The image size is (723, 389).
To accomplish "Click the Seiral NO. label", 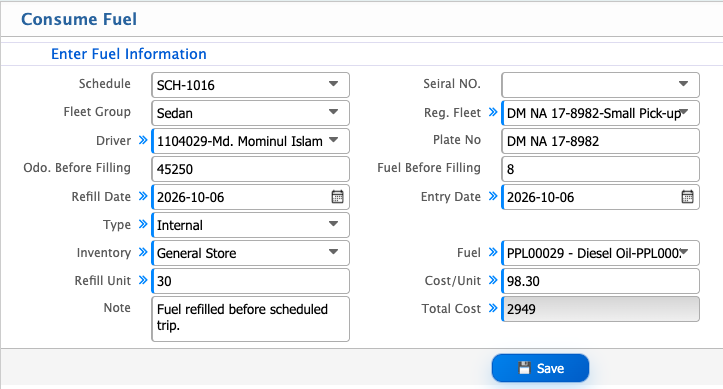I will coord(452,84).
